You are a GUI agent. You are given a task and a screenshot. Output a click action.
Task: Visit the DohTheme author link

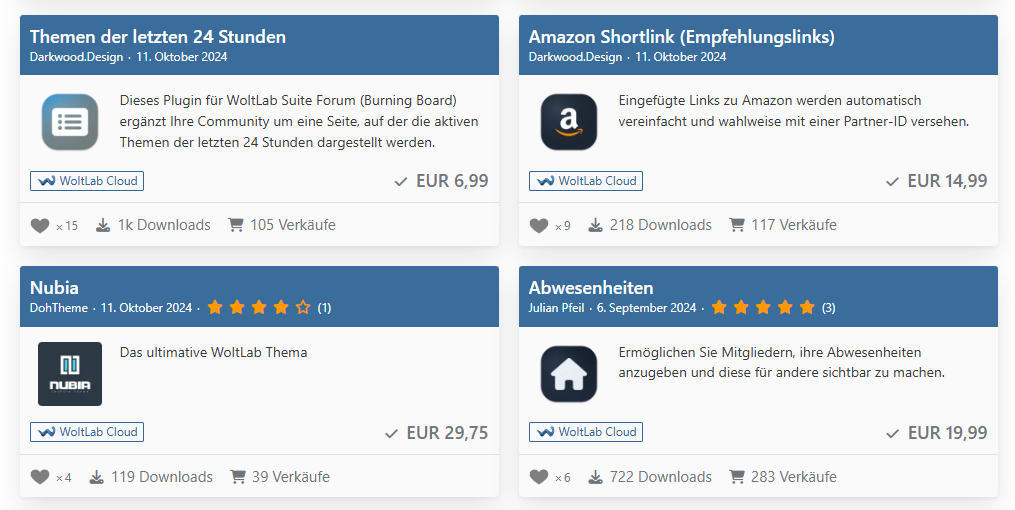click(x=59, y=308)
